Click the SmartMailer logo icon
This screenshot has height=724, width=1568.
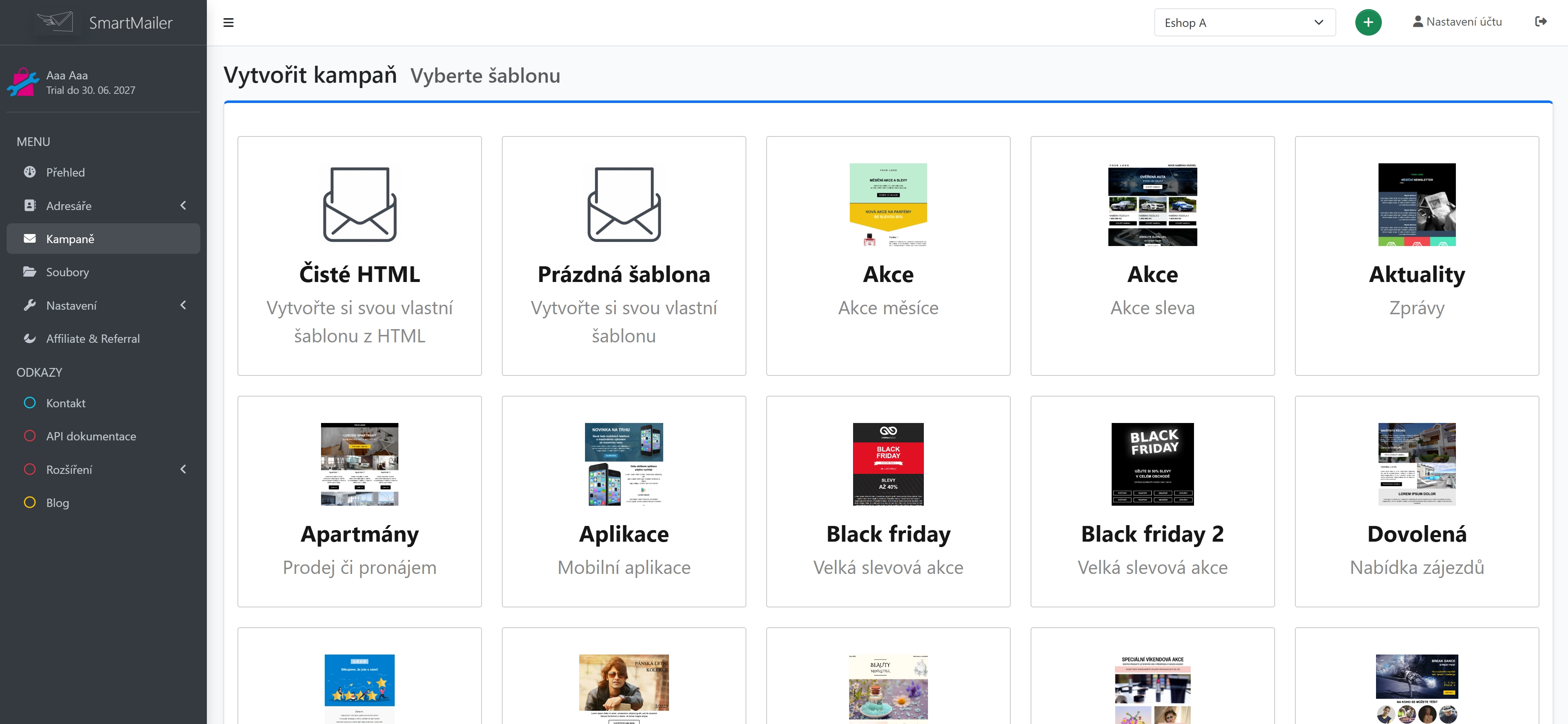tap(55, 22)
